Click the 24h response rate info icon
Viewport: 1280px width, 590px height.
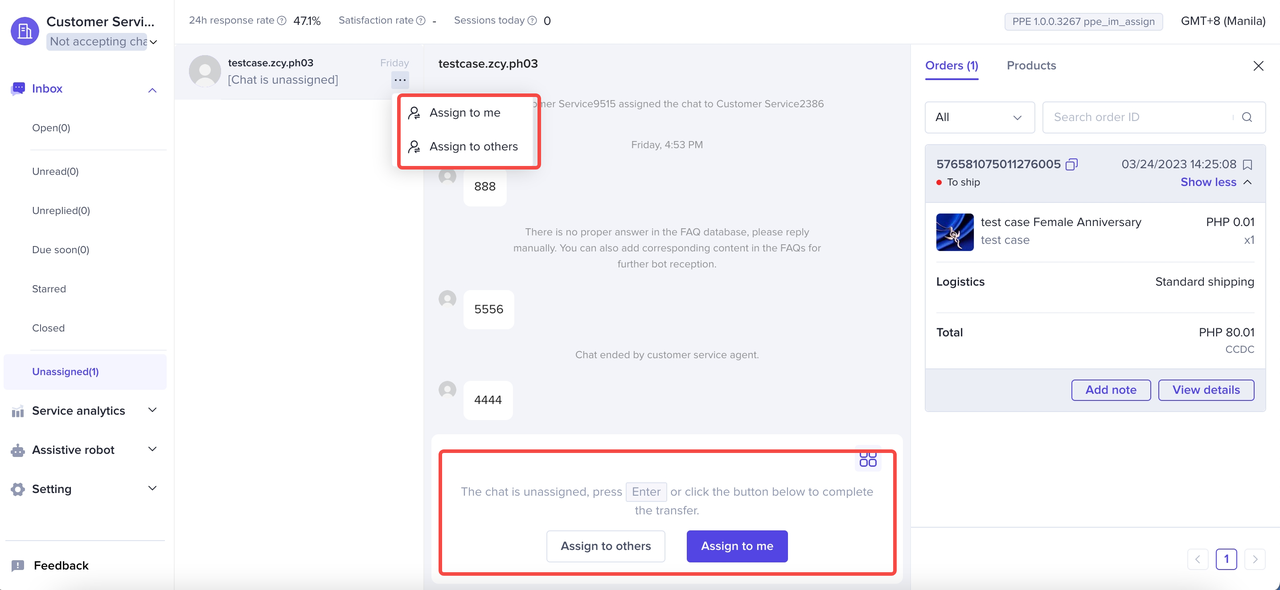[281, 21]
